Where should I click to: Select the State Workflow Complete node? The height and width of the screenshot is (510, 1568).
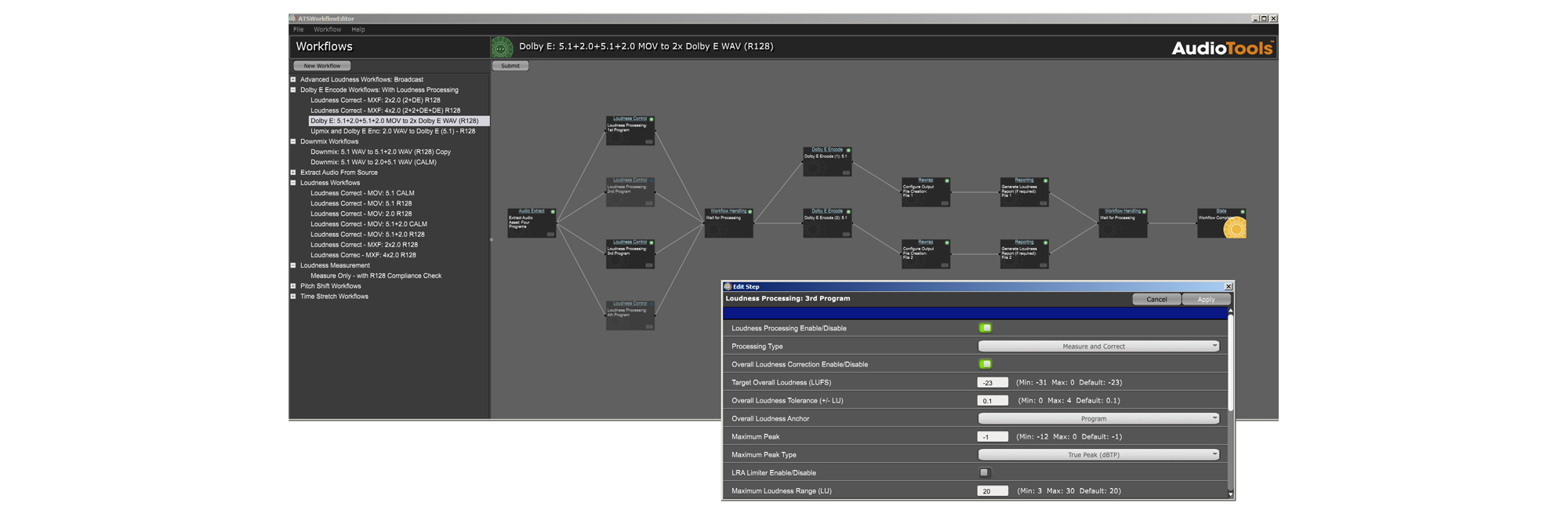coord(1221,223)
